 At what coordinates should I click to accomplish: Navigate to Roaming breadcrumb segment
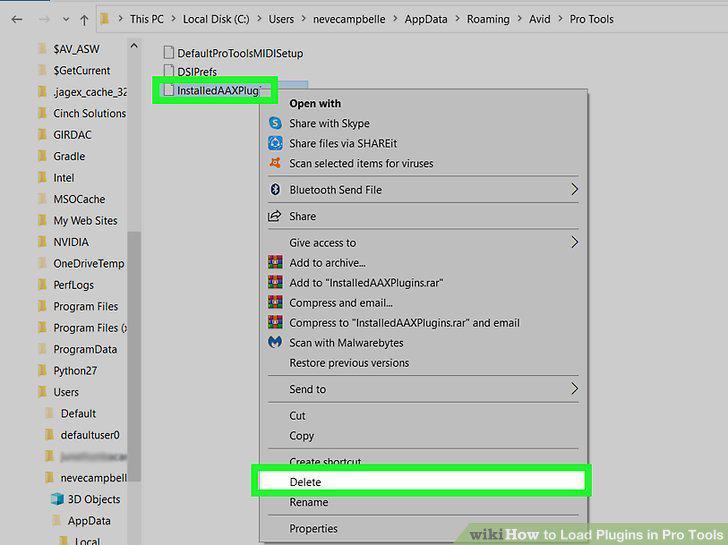[x=488, y=19]
